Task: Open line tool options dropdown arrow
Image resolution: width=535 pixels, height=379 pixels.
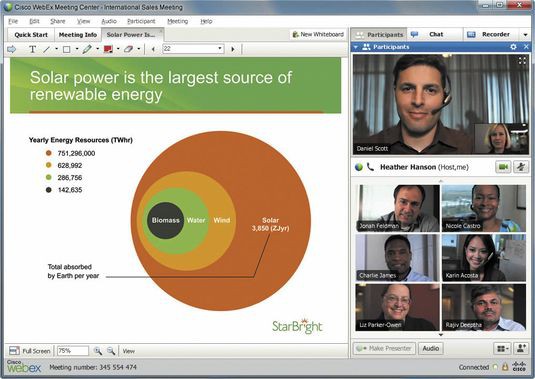Action: coord(57,49)
